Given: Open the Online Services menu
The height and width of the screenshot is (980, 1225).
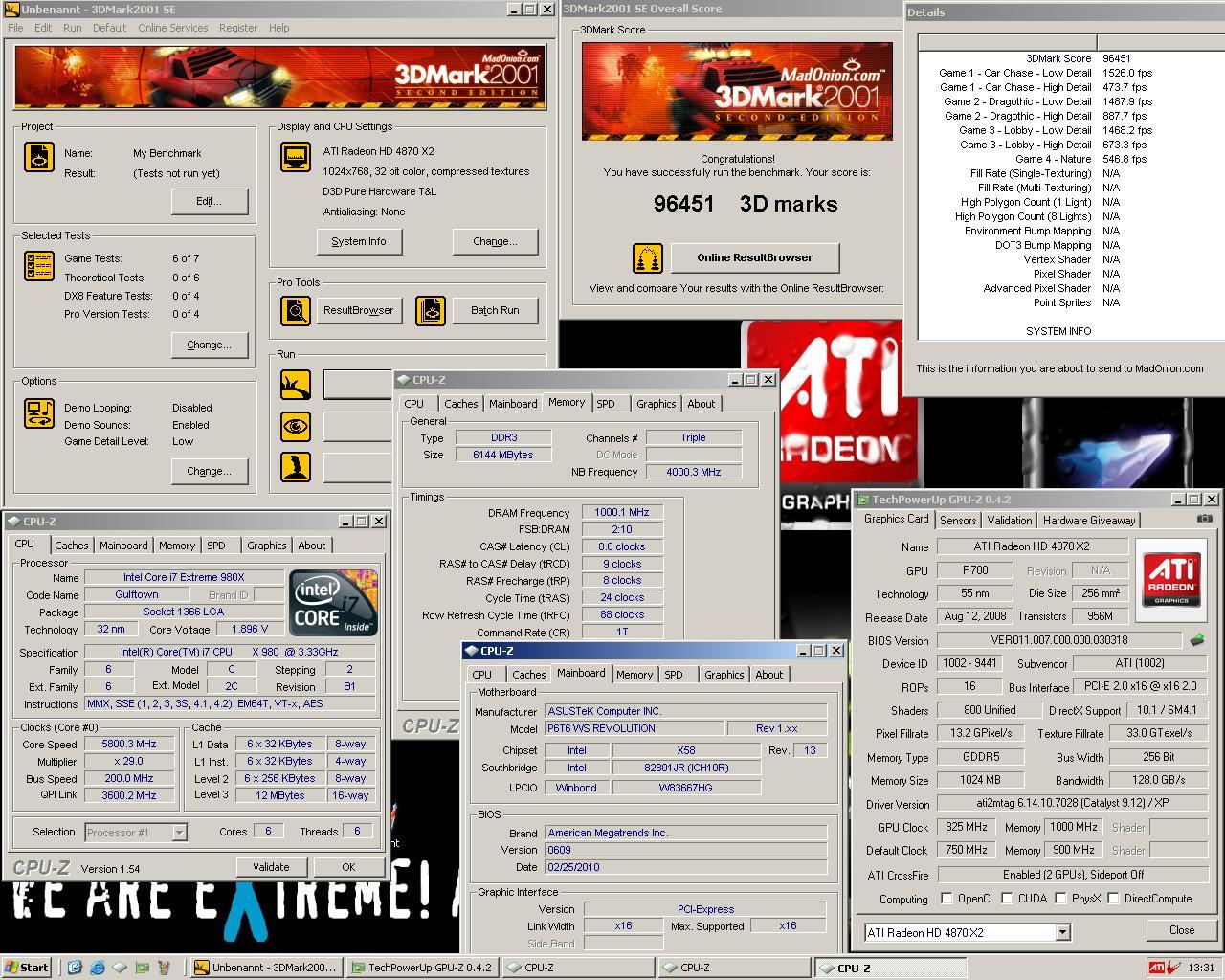Looking at the screenshot, I should pyautogui.click(x=172, y=28).
